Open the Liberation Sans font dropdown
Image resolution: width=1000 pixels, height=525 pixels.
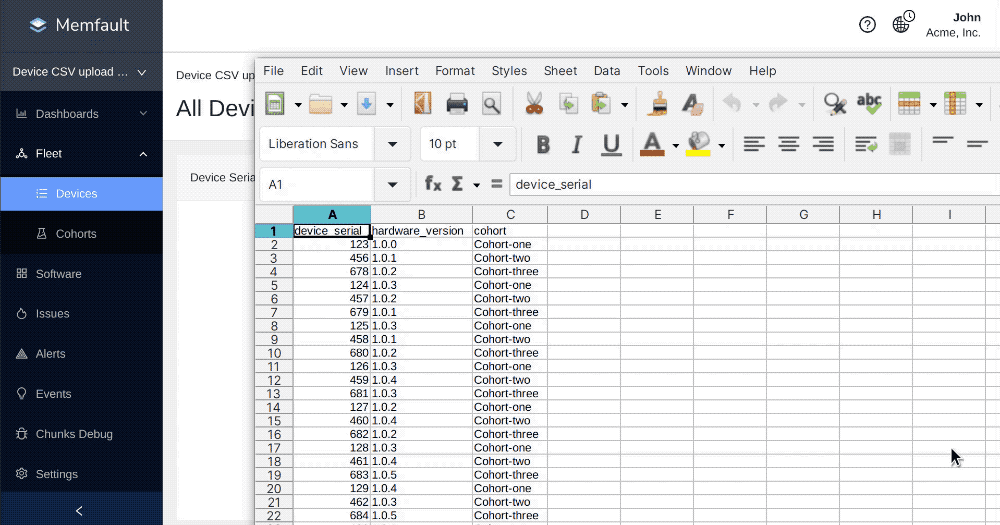click(x=392, y=144)
